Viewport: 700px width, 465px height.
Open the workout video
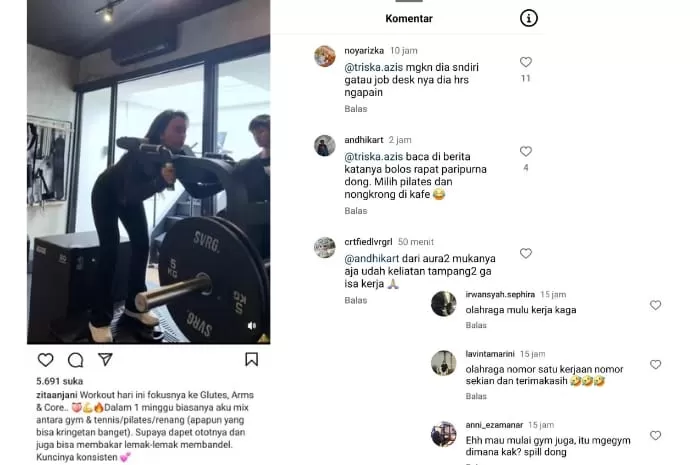tap(149, 172)
